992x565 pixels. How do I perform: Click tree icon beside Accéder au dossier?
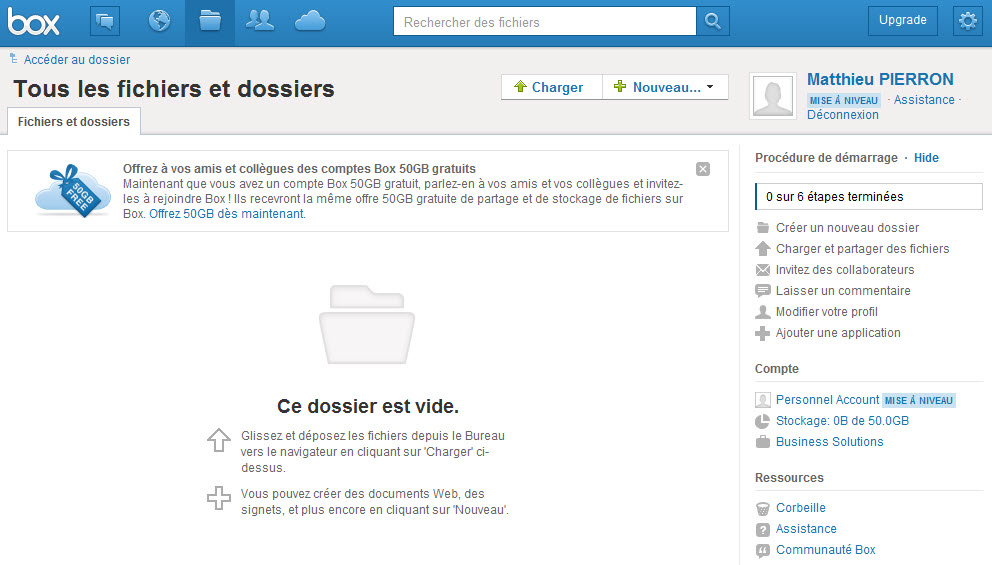[13, 58]
